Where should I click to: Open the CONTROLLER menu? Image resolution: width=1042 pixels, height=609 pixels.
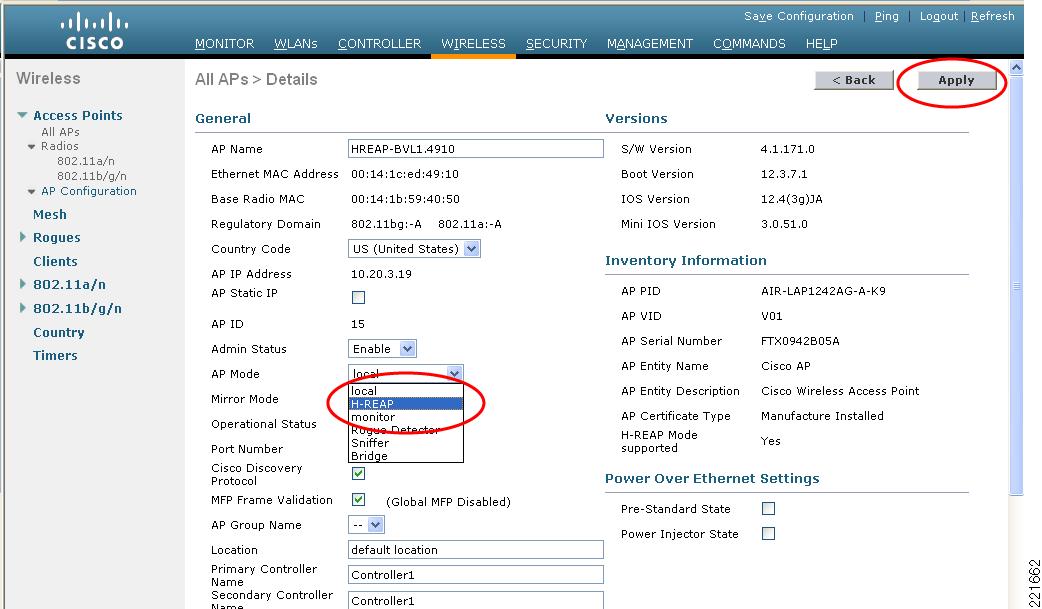click(379, 44)
